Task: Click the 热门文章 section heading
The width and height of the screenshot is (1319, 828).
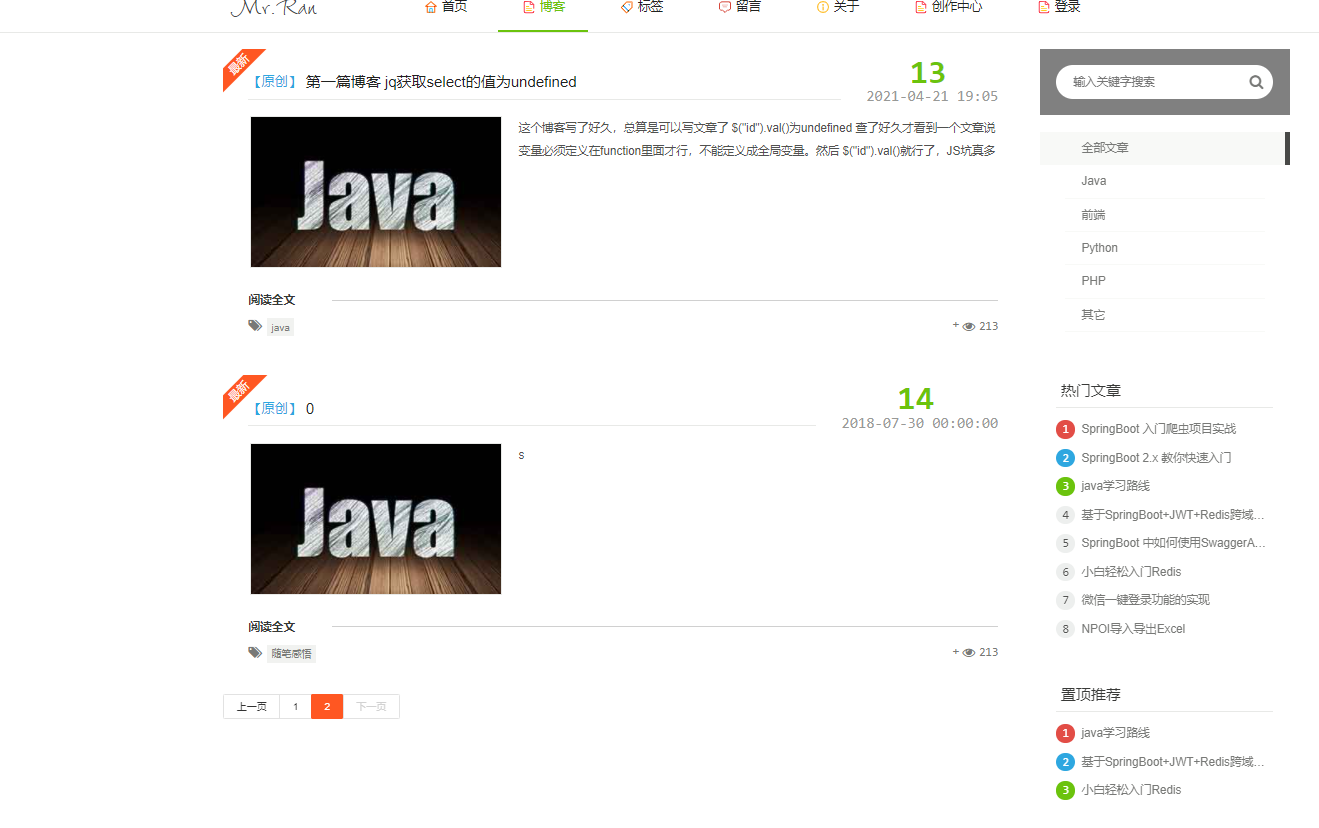Action: 1091,391
